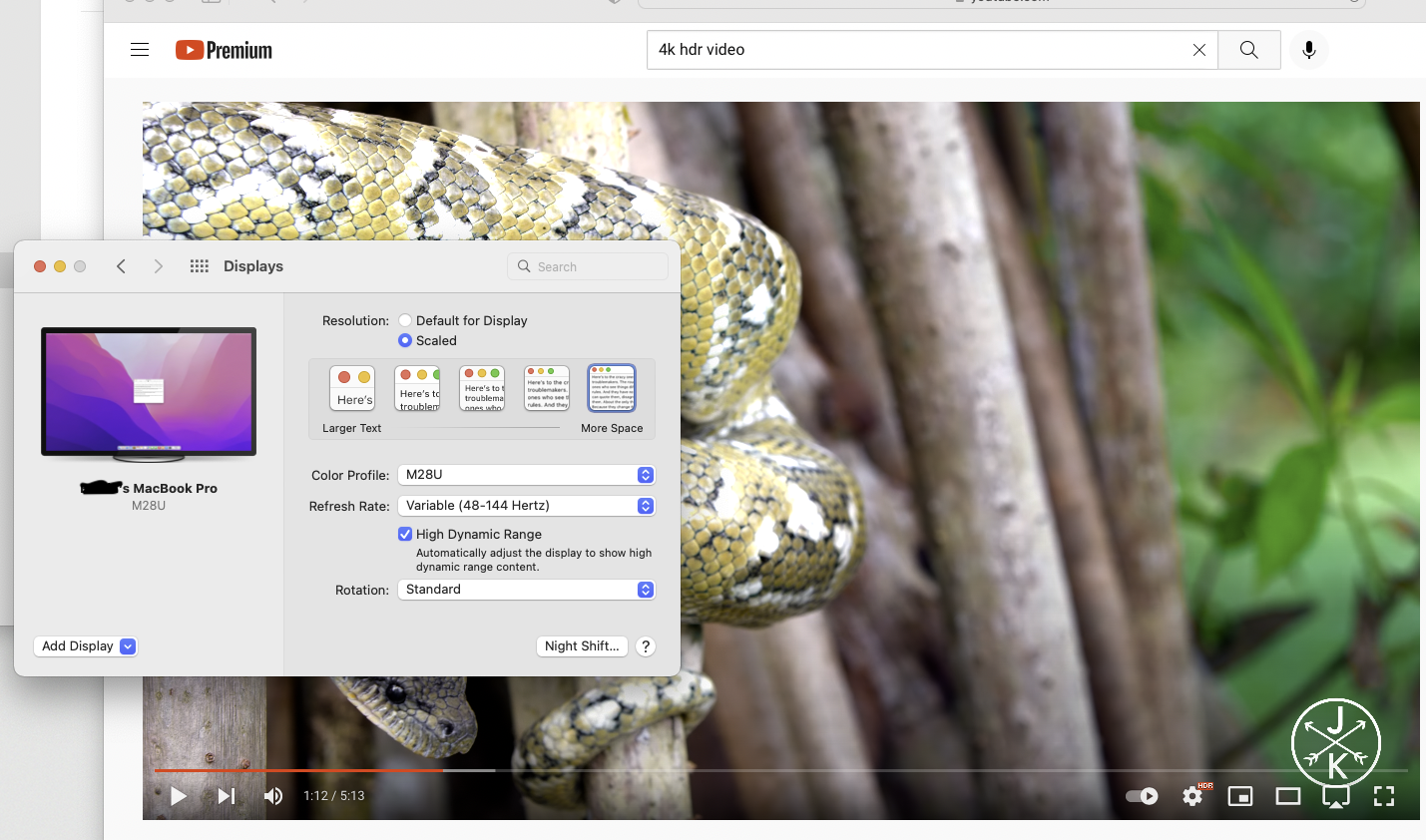Mute the video volume
This screenshot has width=1426, height=840.
pyautogui.click(x=273, y=796)
